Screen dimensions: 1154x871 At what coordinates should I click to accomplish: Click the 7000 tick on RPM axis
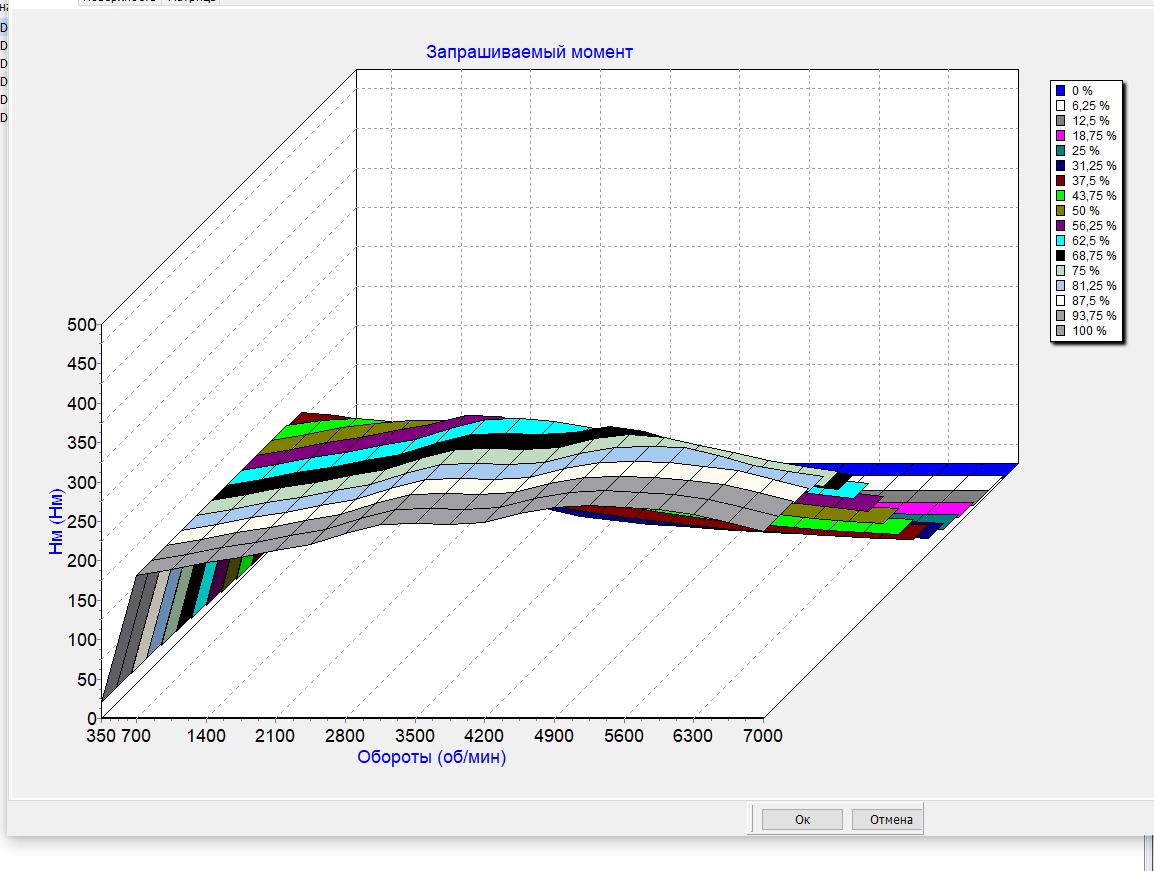pos(762,736)
